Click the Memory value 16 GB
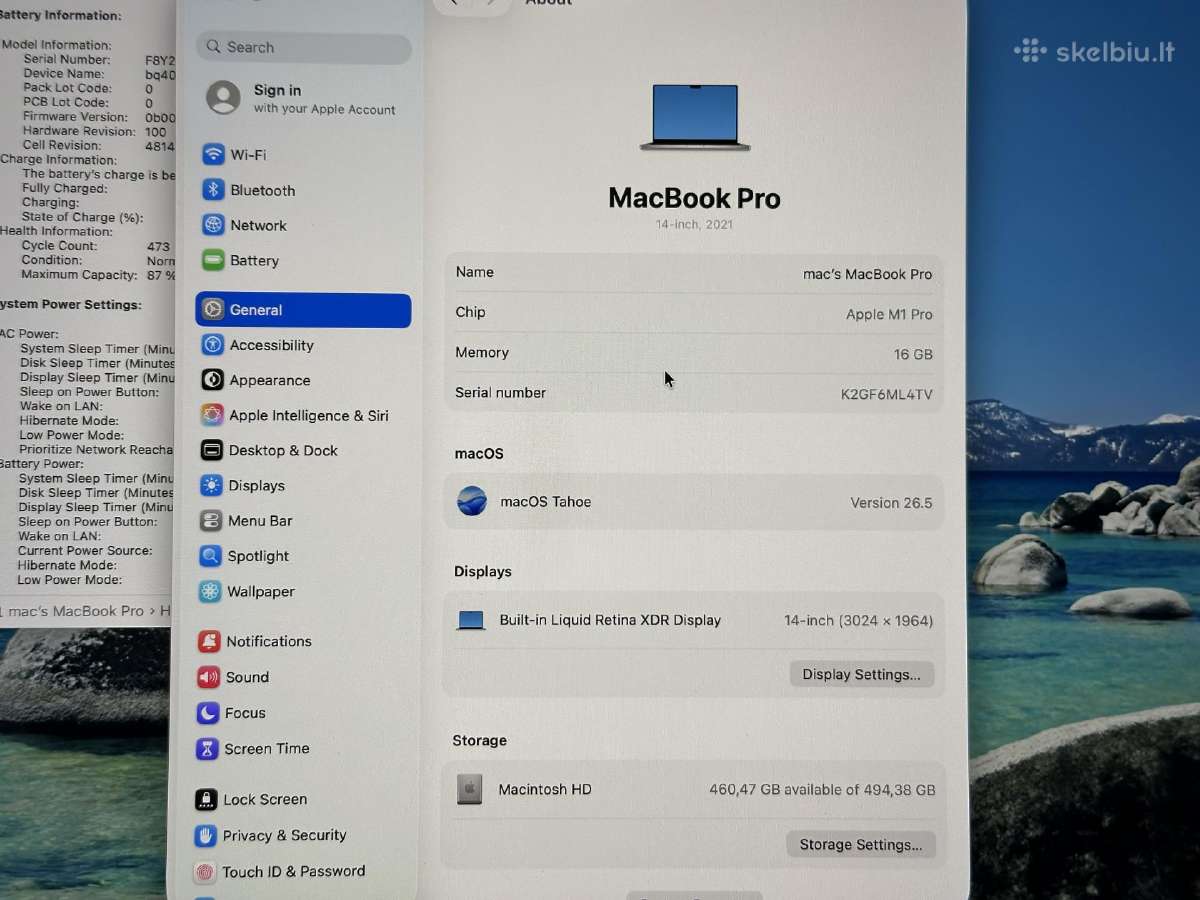 913,354
